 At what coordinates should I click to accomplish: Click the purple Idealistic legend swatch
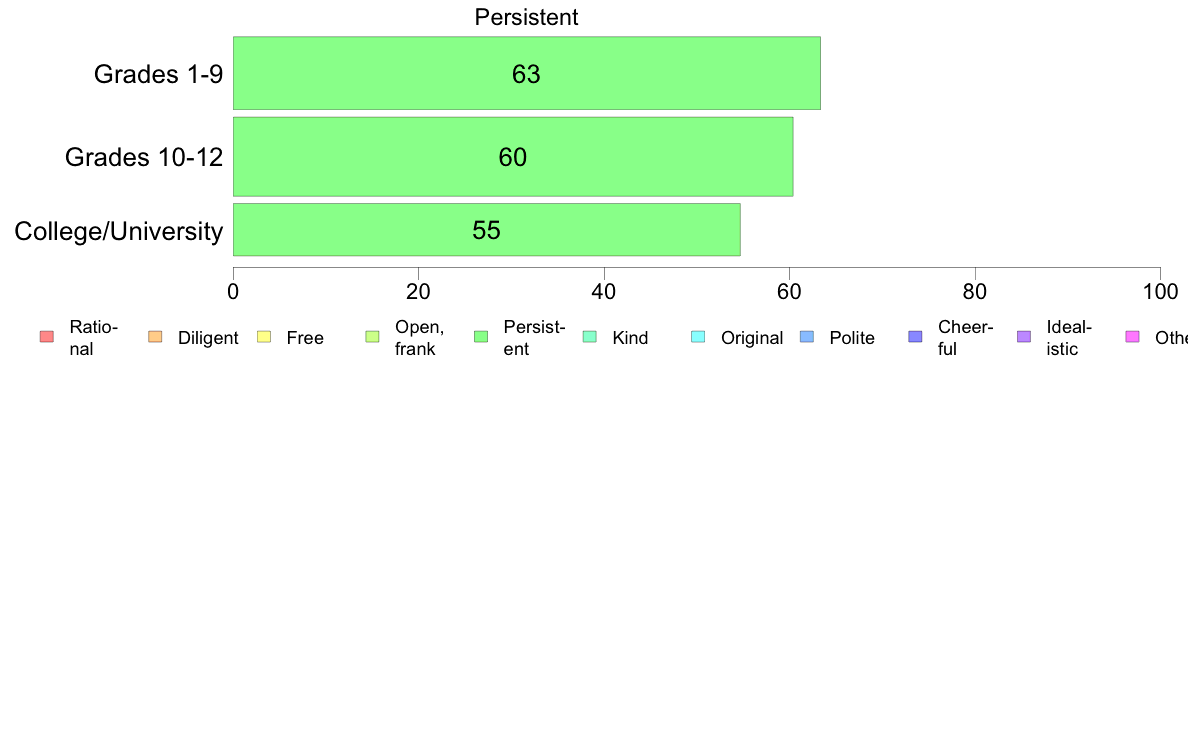click(1024, 337)
